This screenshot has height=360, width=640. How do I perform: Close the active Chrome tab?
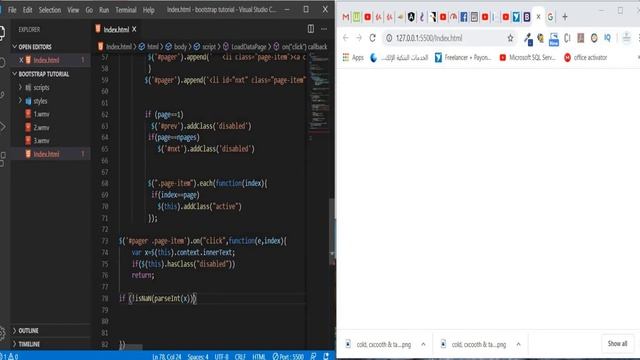[x=538, y=17]
